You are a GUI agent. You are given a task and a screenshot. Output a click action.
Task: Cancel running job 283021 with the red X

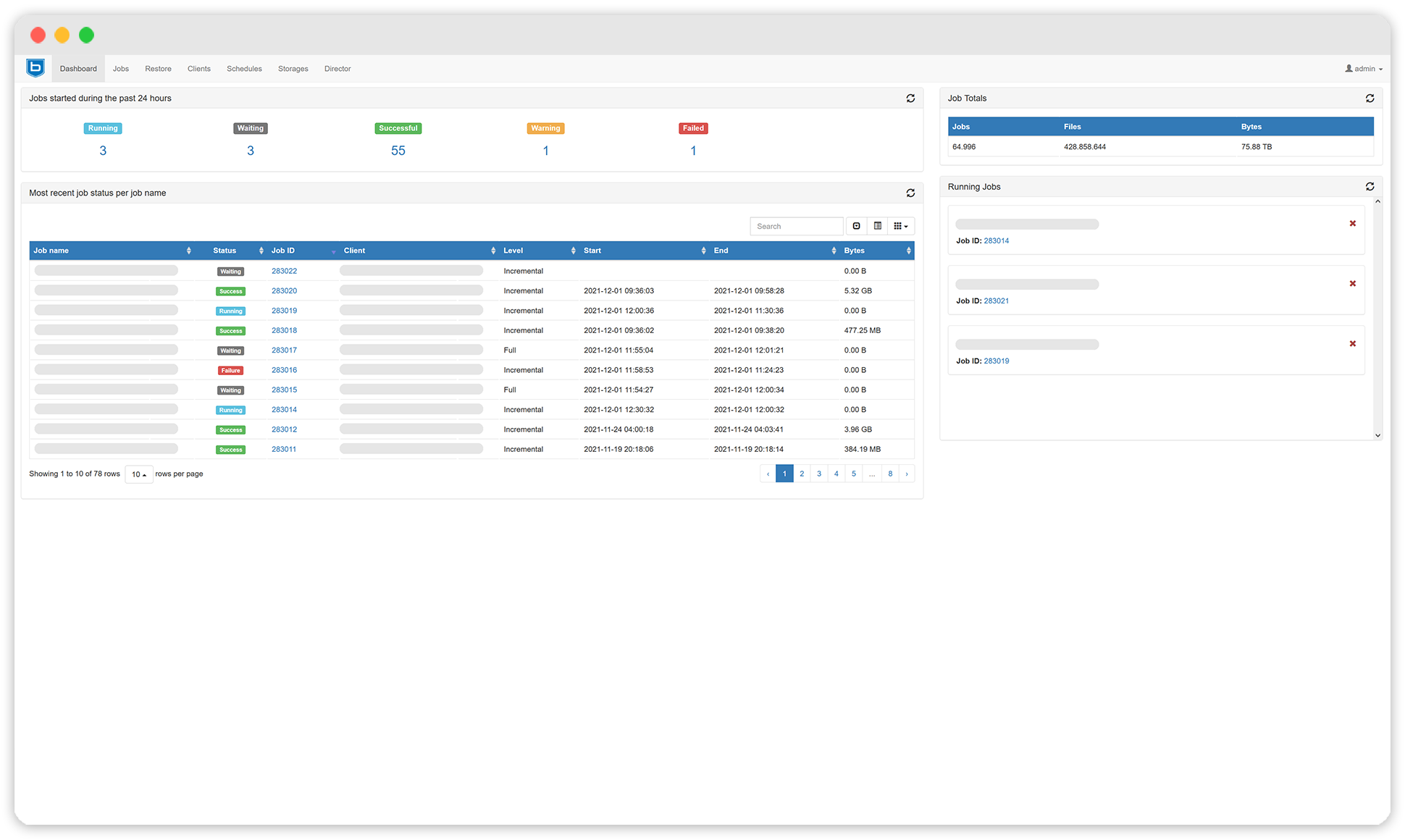click(x=1353, y=284)
